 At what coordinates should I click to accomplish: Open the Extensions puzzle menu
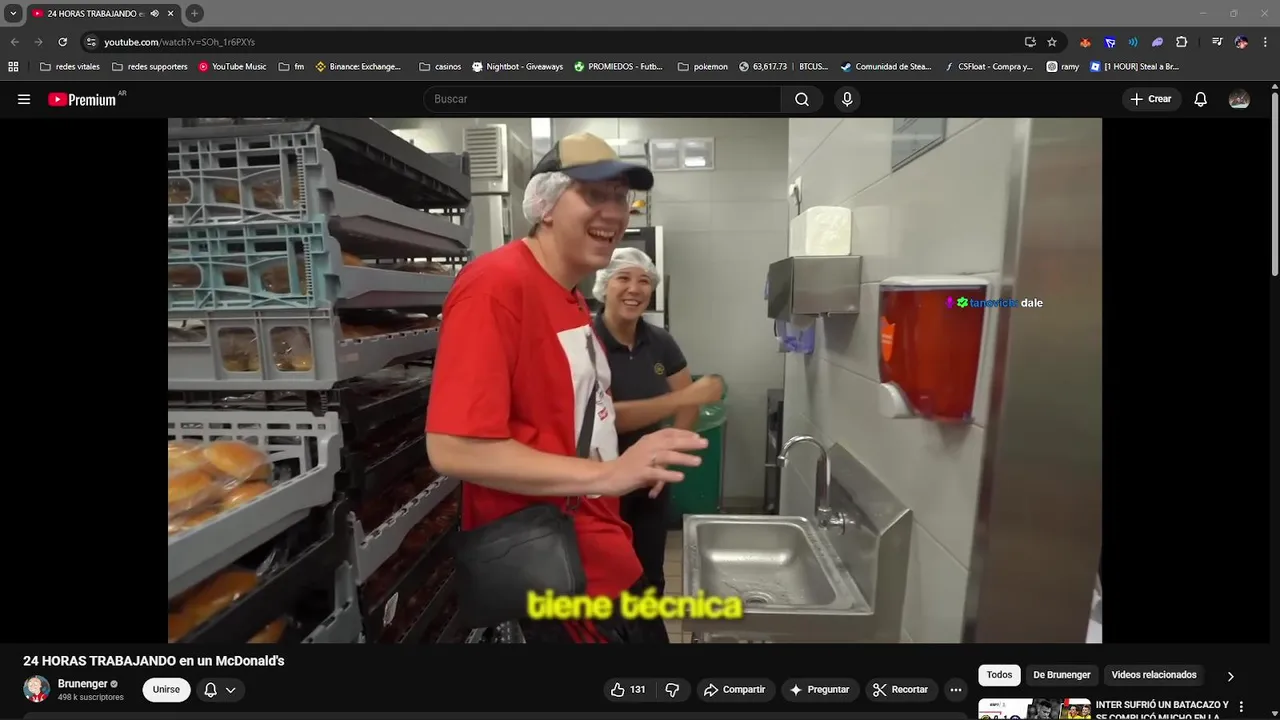(1182, 42)
